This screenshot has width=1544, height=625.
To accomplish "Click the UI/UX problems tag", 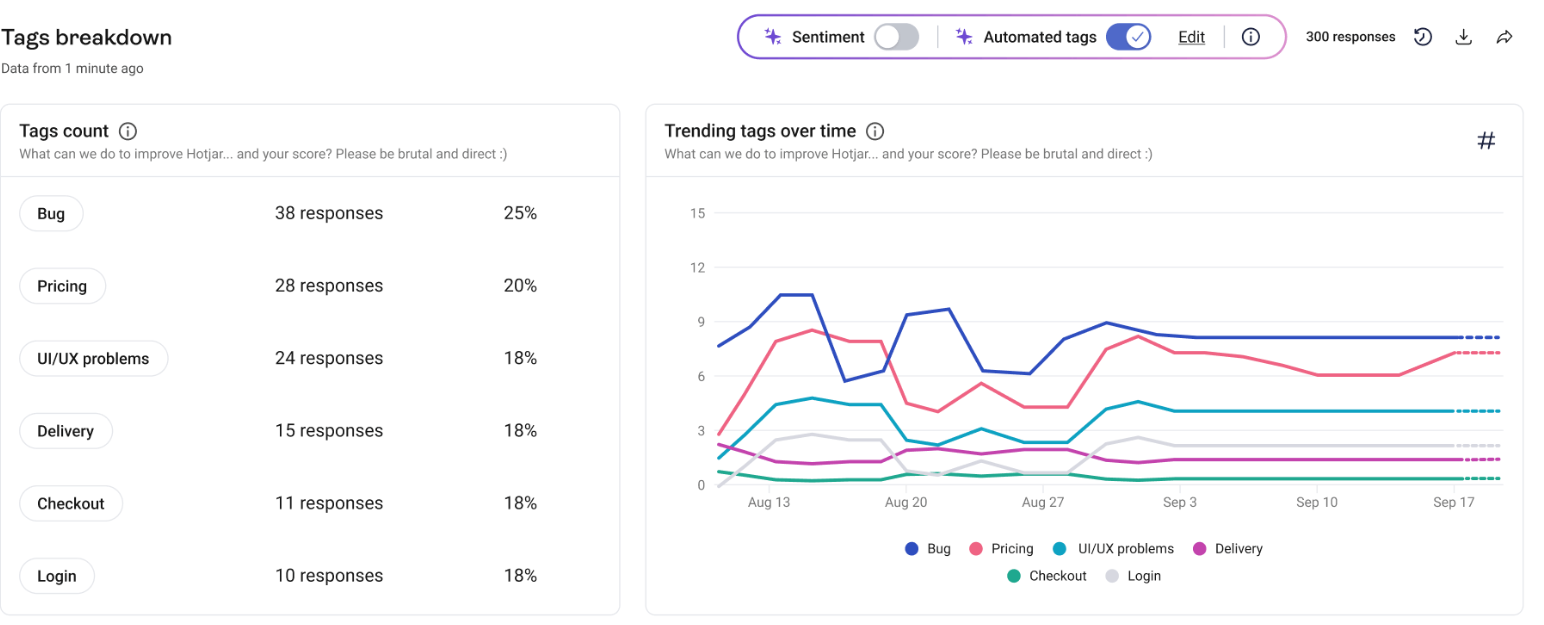I will click(93, 358).
